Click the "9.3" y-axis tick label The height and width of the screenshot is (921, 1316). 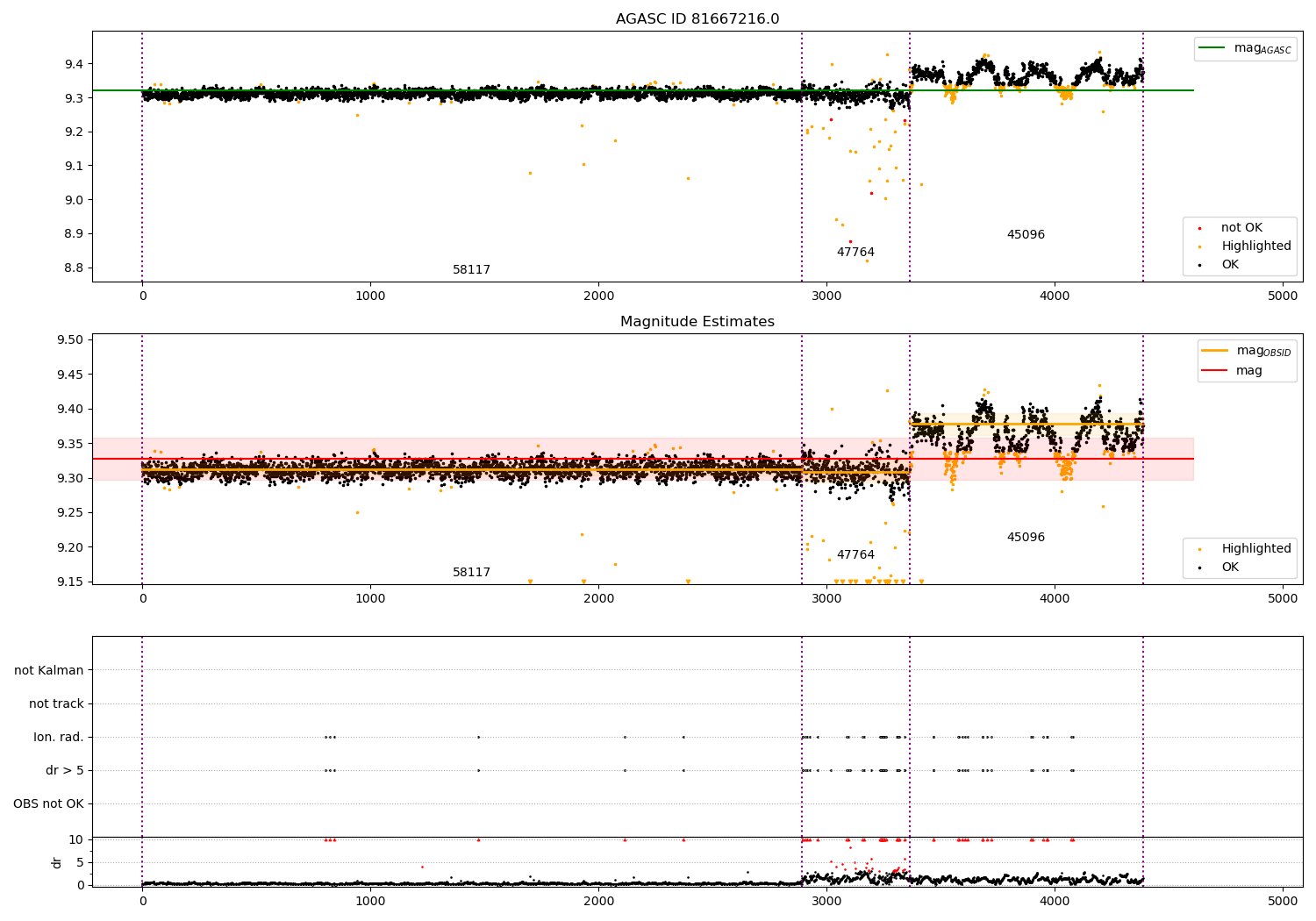(x=74, y=98)
